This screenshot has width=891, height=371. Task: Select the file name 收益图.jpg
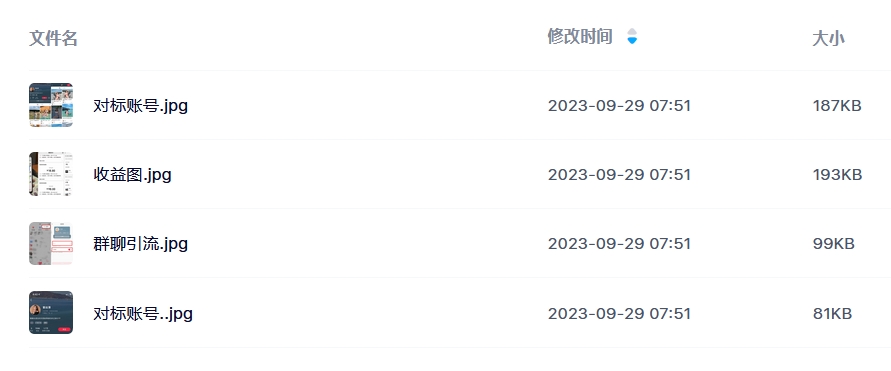pos(132,174)
